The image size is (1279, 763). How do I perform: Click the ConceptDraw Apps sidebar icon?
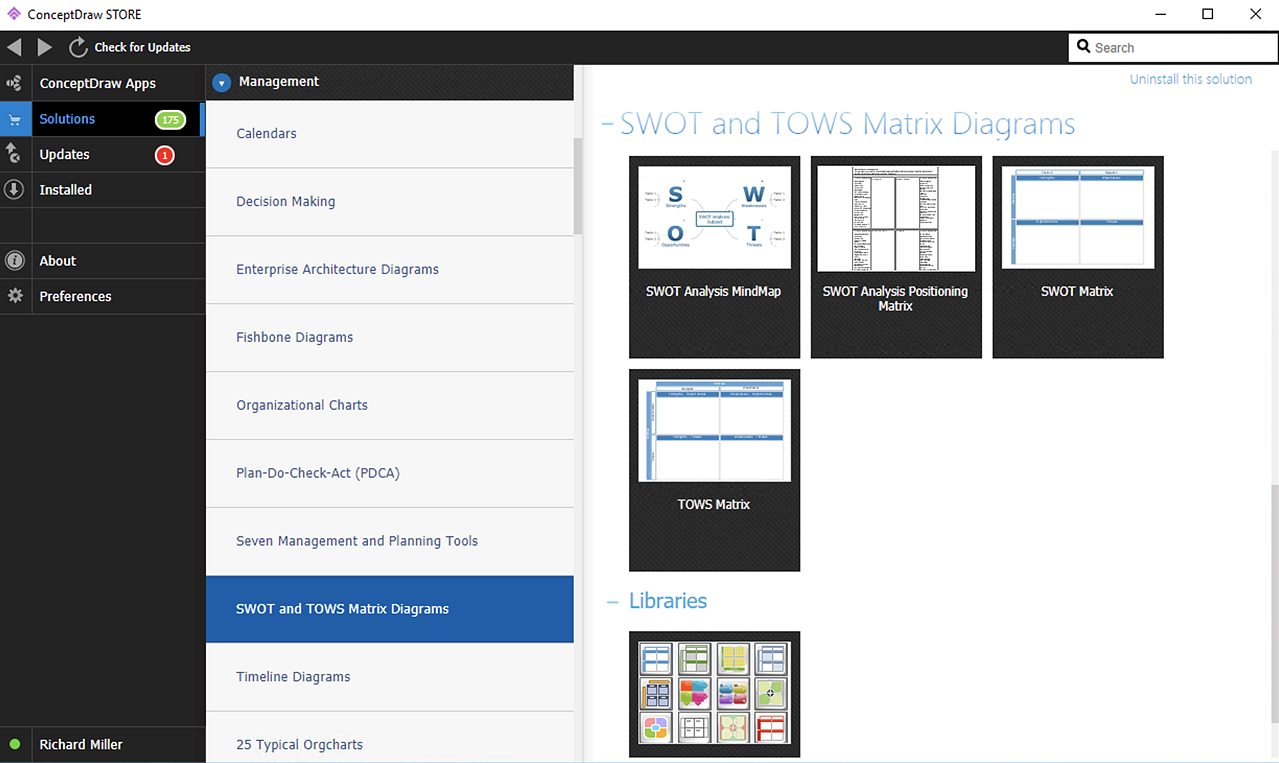[14, 83]
